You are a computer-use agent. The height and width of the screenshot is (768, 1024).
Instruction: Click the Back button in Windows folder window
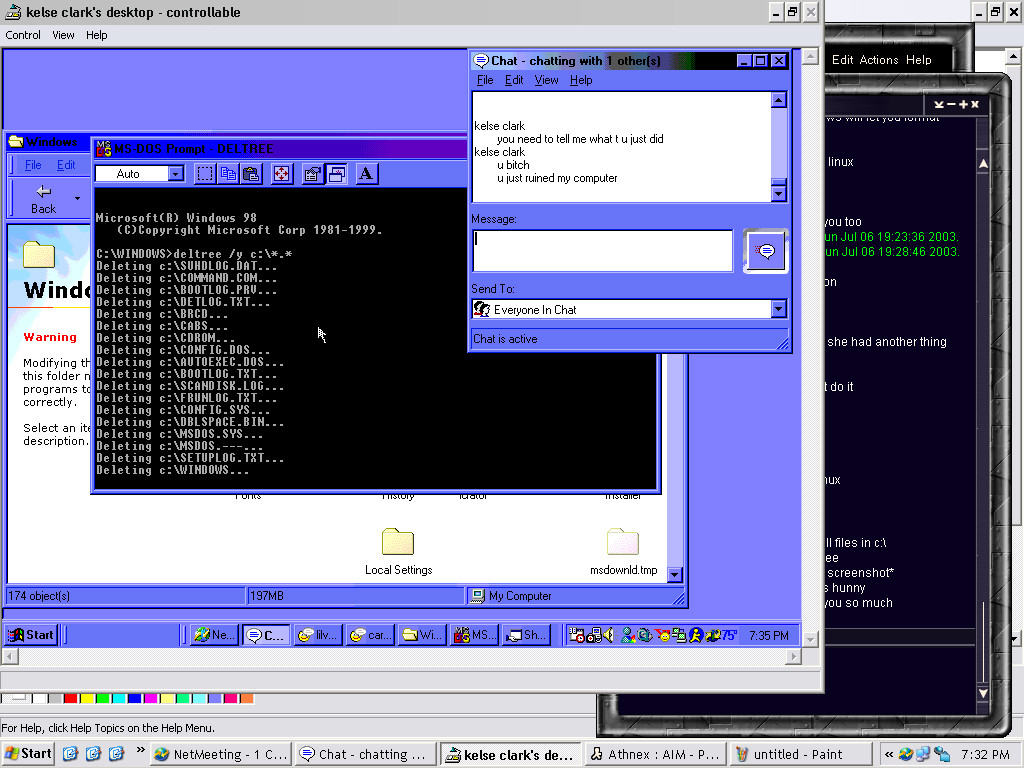point(43,199)
